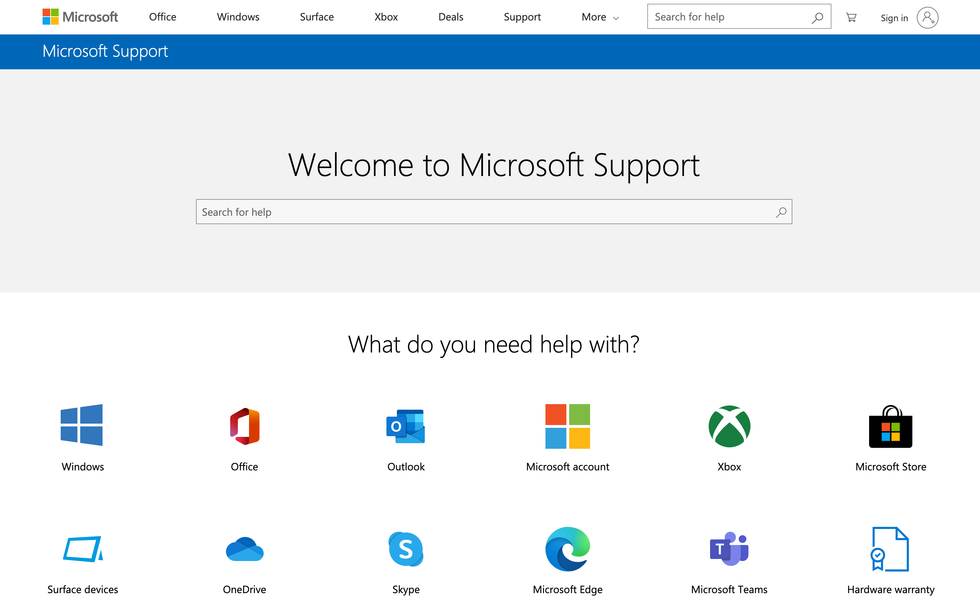Image resolution: width=980 pixels, height=615 pixels.
Task: Click the Microsoft logo
Action: (80, 16)
